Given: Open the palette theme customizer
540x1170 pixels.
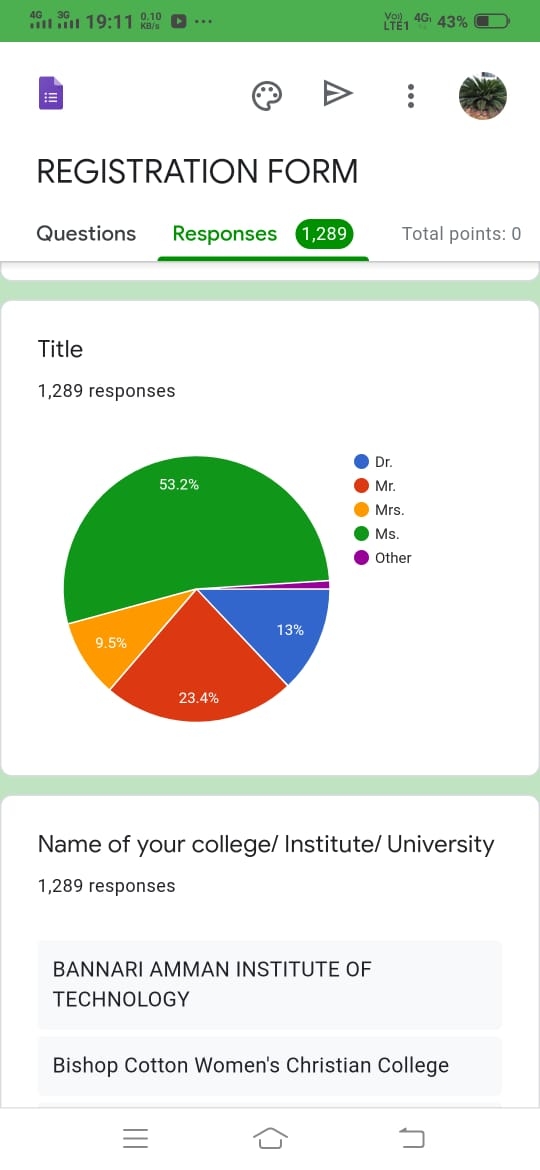Looking at the screenshot, I should [266, 96].
